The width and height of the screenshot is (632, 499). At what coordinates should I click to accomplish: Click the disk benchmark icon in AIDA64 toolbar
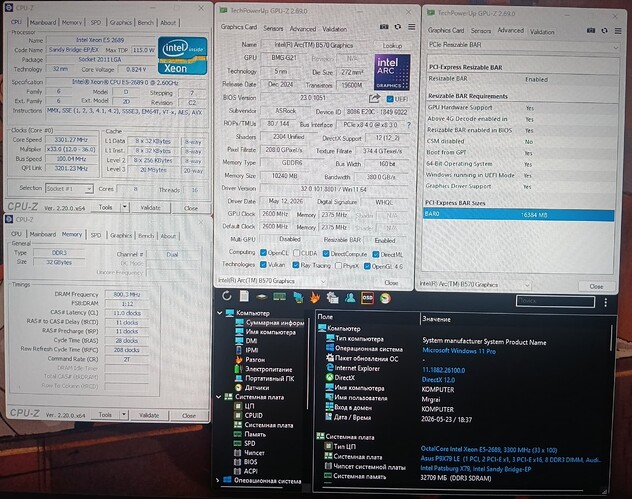coord(262,297)
